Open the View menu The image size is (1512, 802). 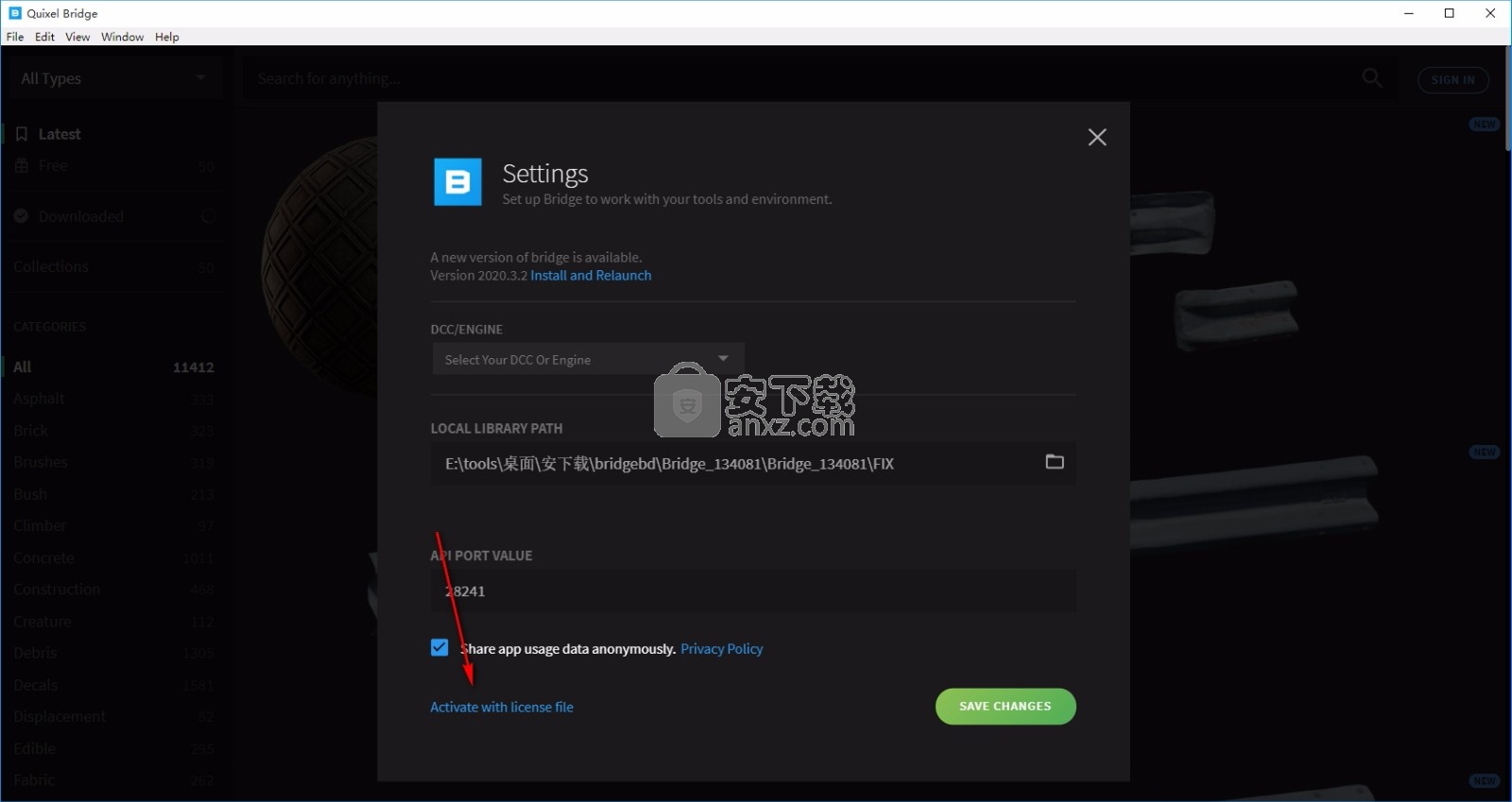pos(77,37)
